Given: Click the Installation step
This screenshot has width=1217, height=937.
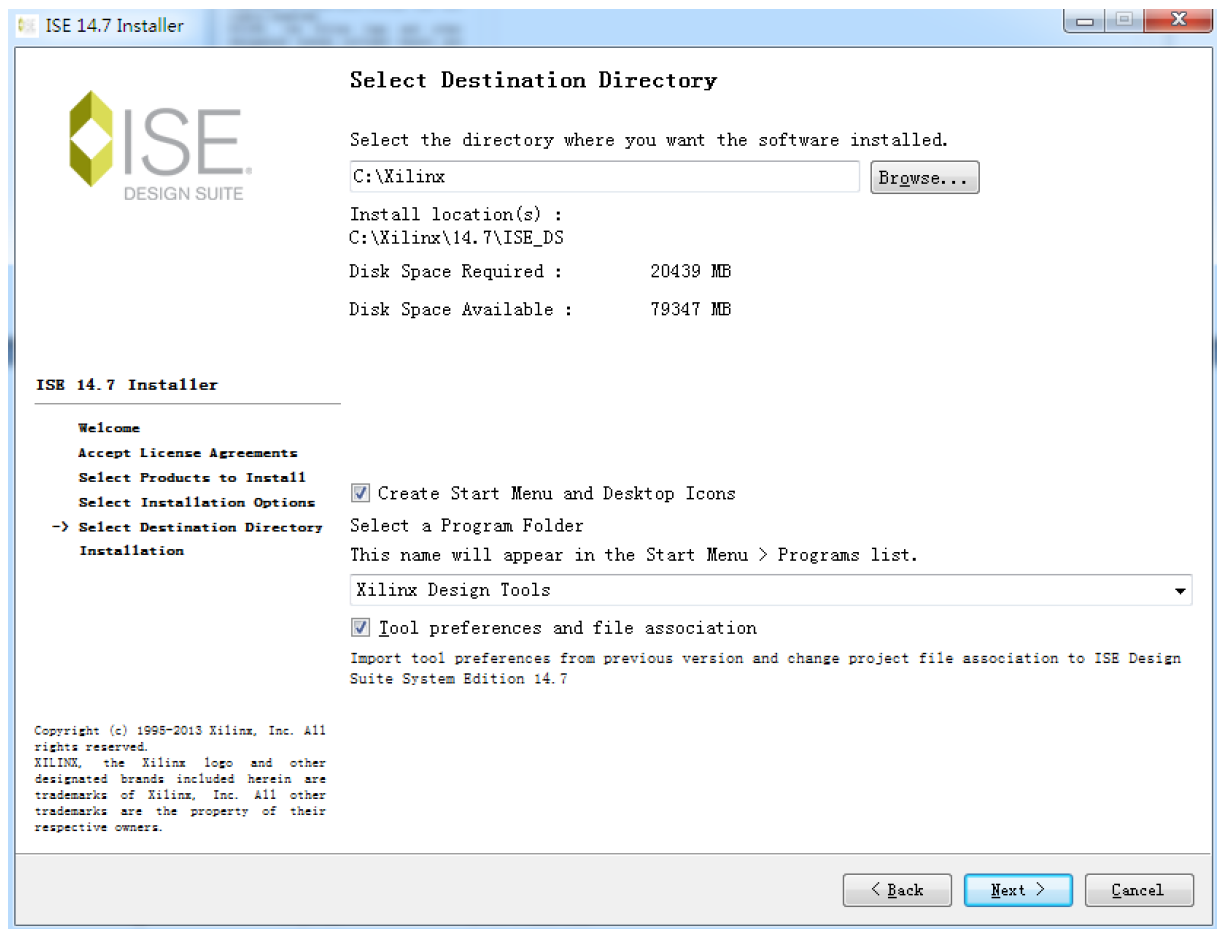Looking at the screenshot, I should click(x=131, y=551).
